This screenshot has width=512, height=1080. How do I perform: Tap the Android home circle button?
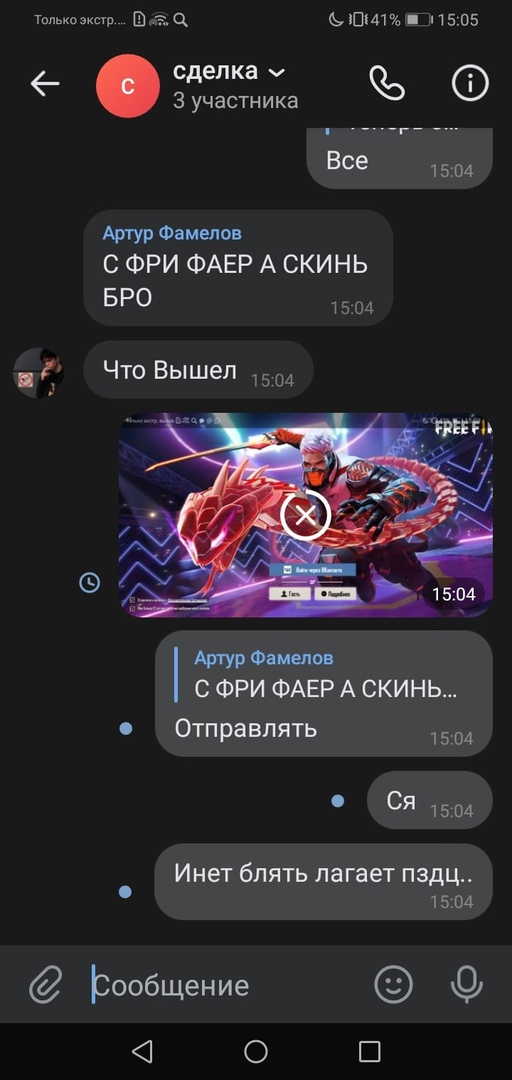[x=256, y=1051]
